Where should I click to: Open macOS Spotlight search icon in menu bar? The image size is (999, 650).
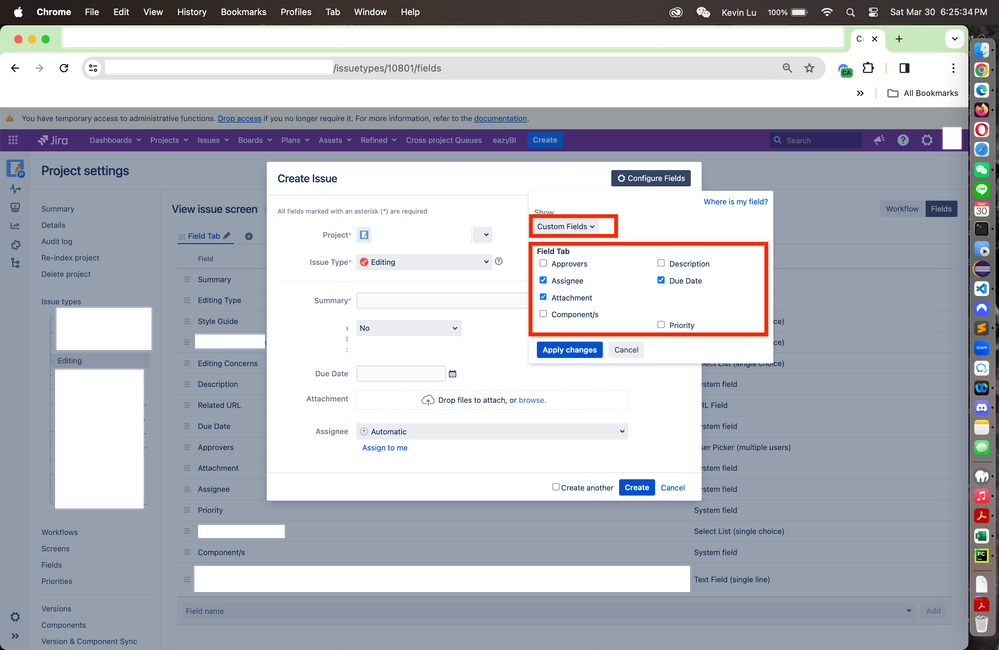click(x=851, y=12)
